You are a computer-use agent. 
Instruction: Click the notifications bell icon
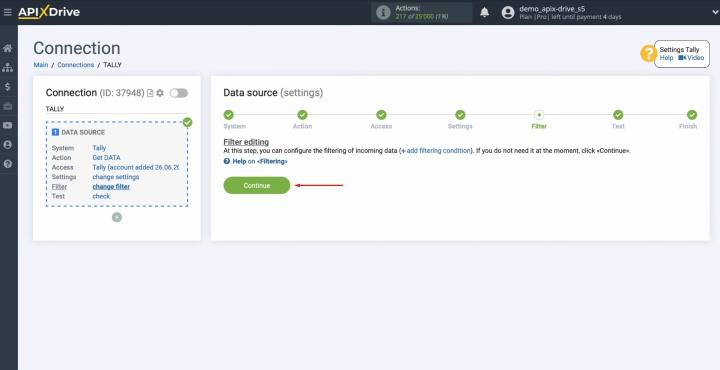coord(484,12)
